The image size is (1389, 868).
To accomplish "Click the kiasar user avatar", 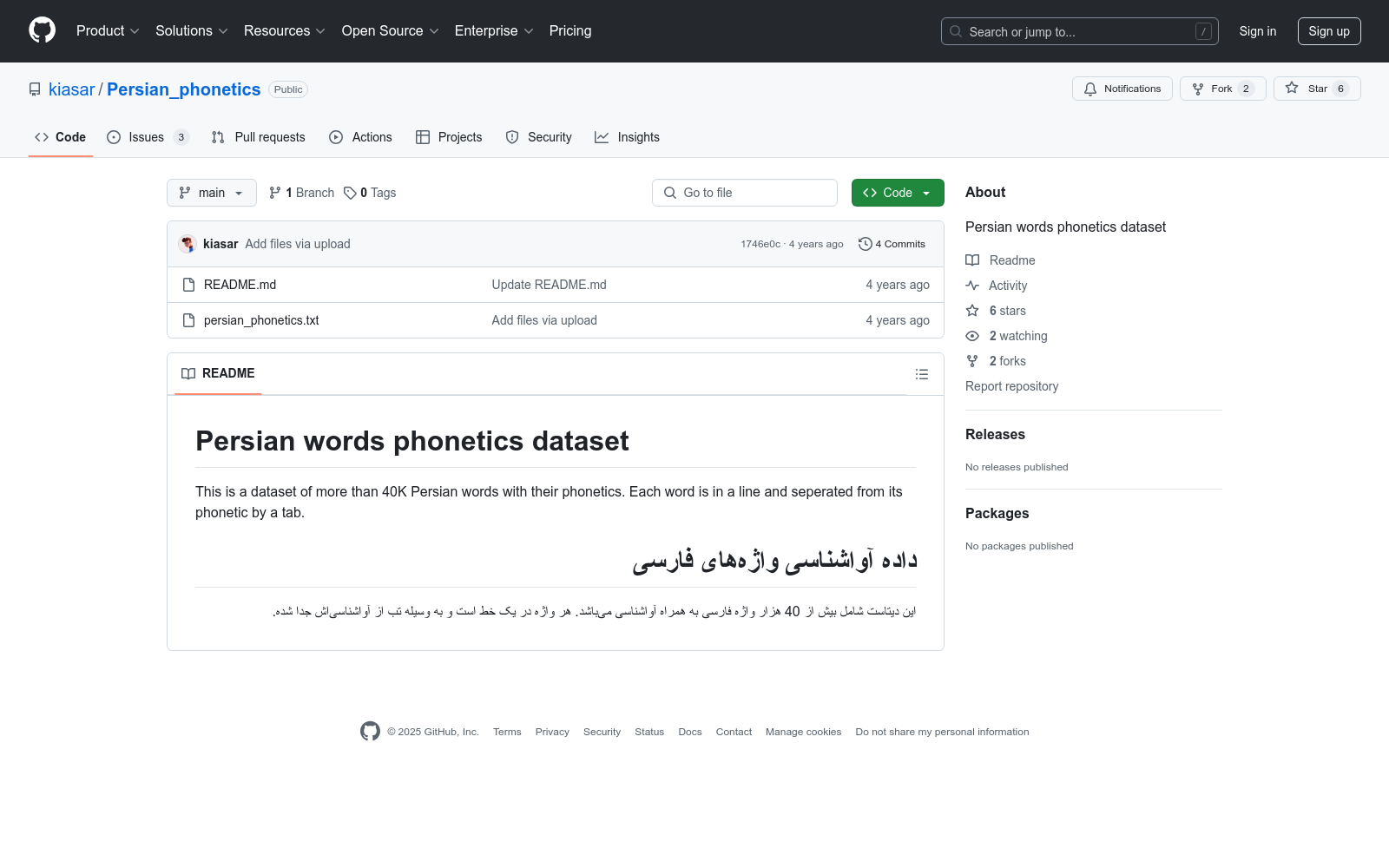I will pos(188,244).
